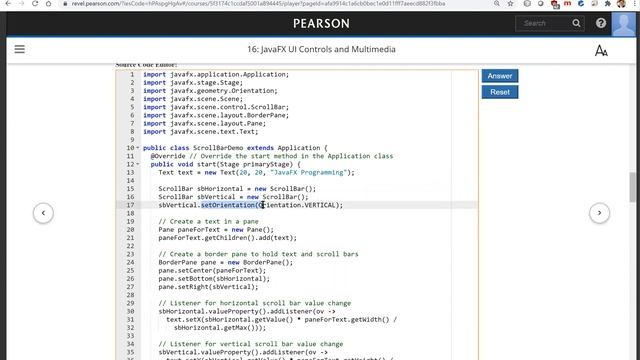
Task: Open the user profile avatar
Action: pos(623,24)
